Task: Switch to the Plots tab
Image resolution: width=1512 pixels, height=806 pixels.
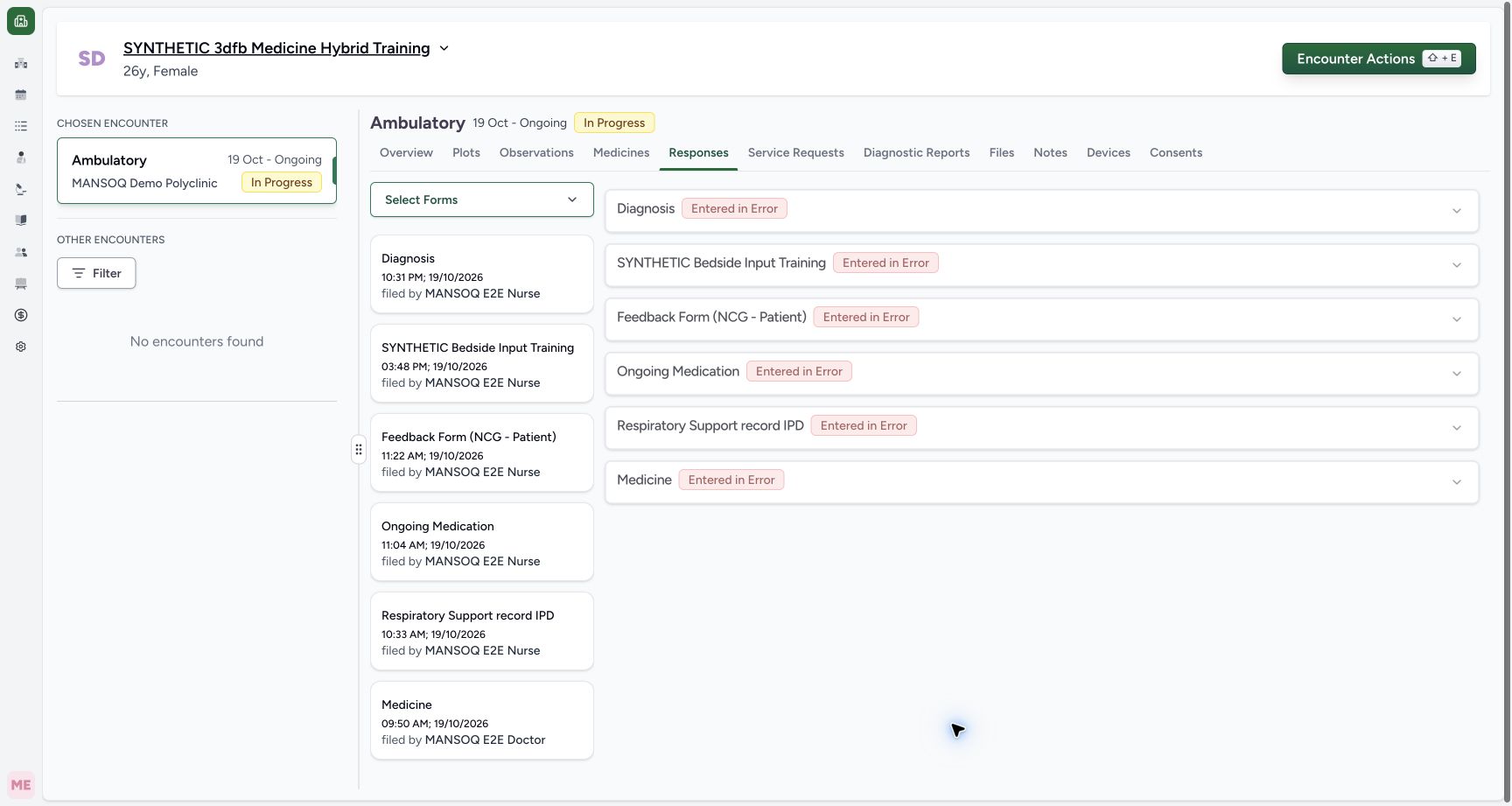Action: tap(466, 152)
